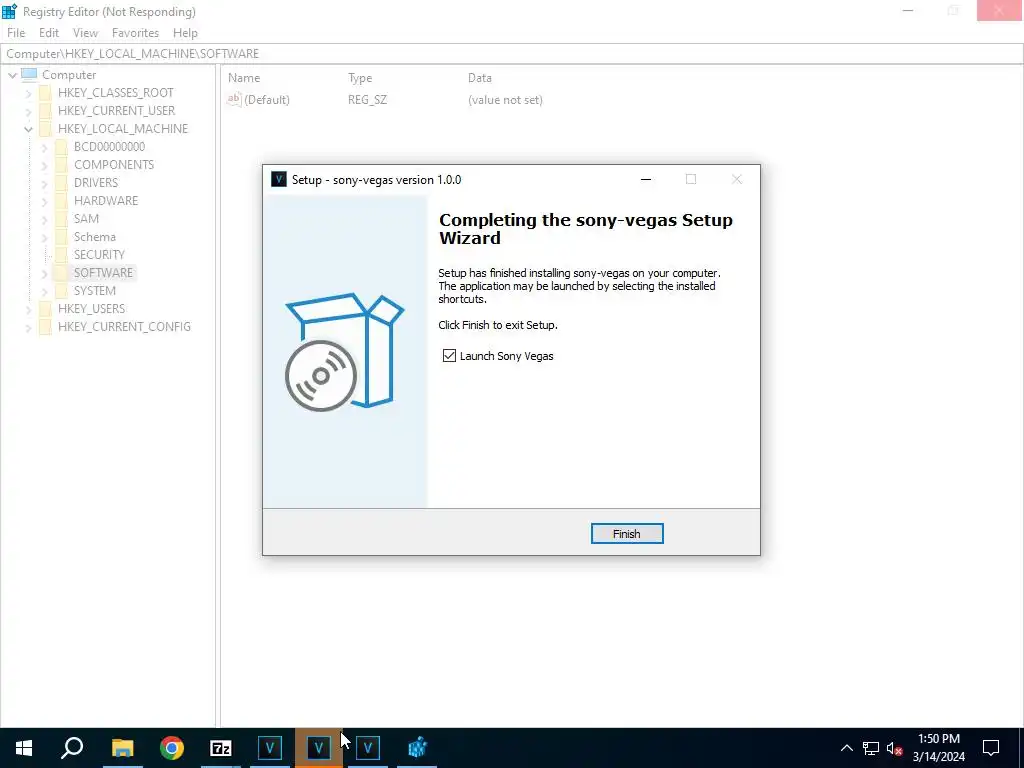Click the Setup dialog title bar Vegas icon
The image size is (1024, 768).
279,179
